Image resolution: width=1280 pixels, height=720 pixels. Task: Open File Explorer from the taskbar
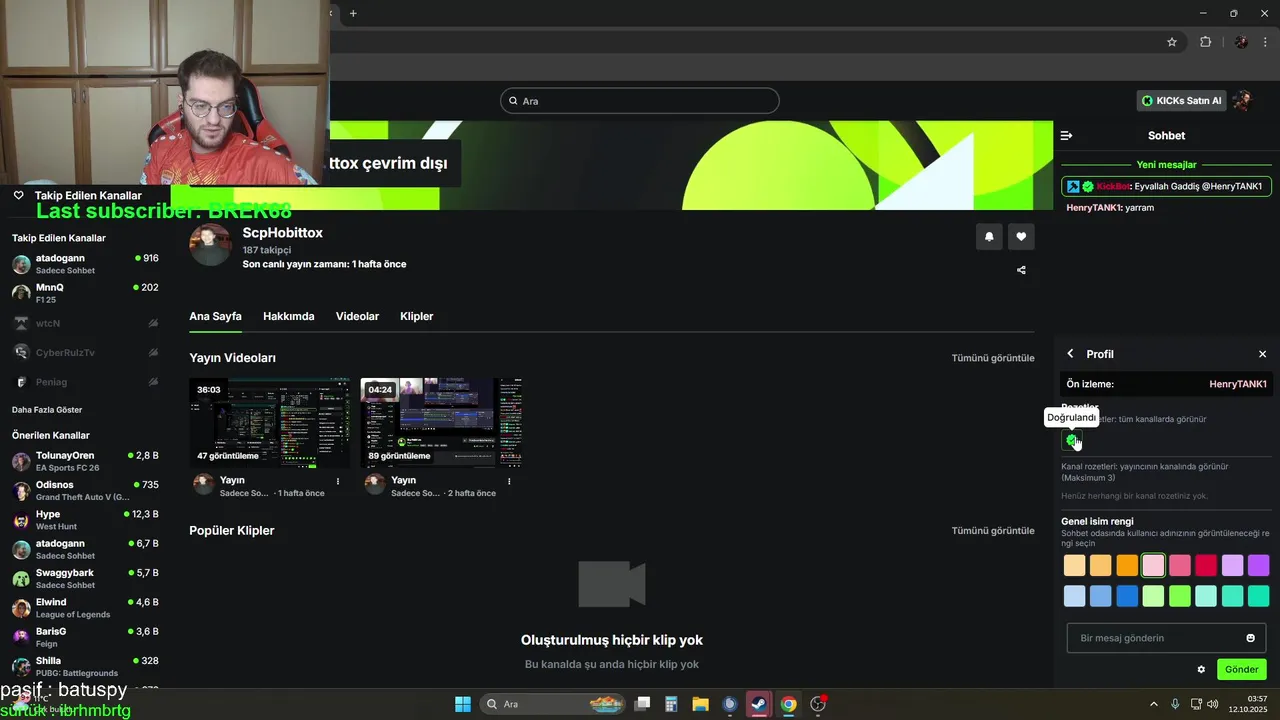[700, 704]
